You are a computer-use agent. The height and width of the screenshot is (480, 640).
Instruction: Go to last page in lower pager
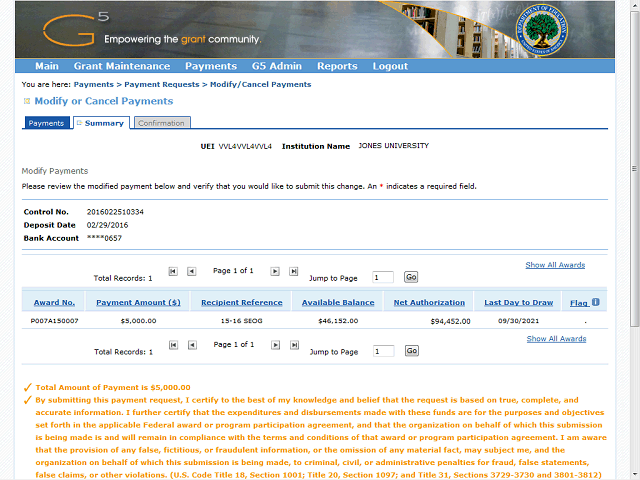[x=294, y=345]
